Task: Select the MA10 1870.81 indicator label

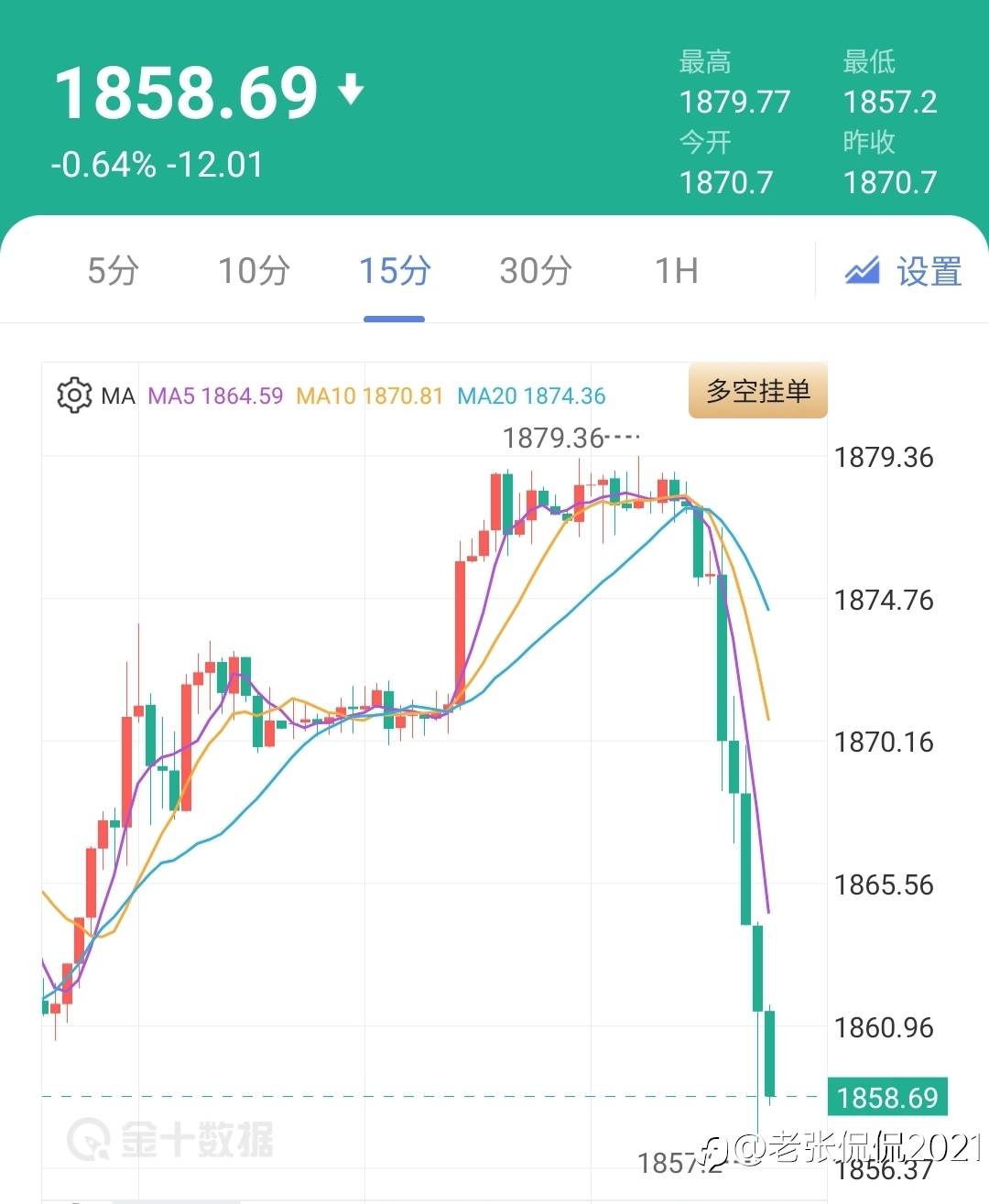Action: (370, 396)
